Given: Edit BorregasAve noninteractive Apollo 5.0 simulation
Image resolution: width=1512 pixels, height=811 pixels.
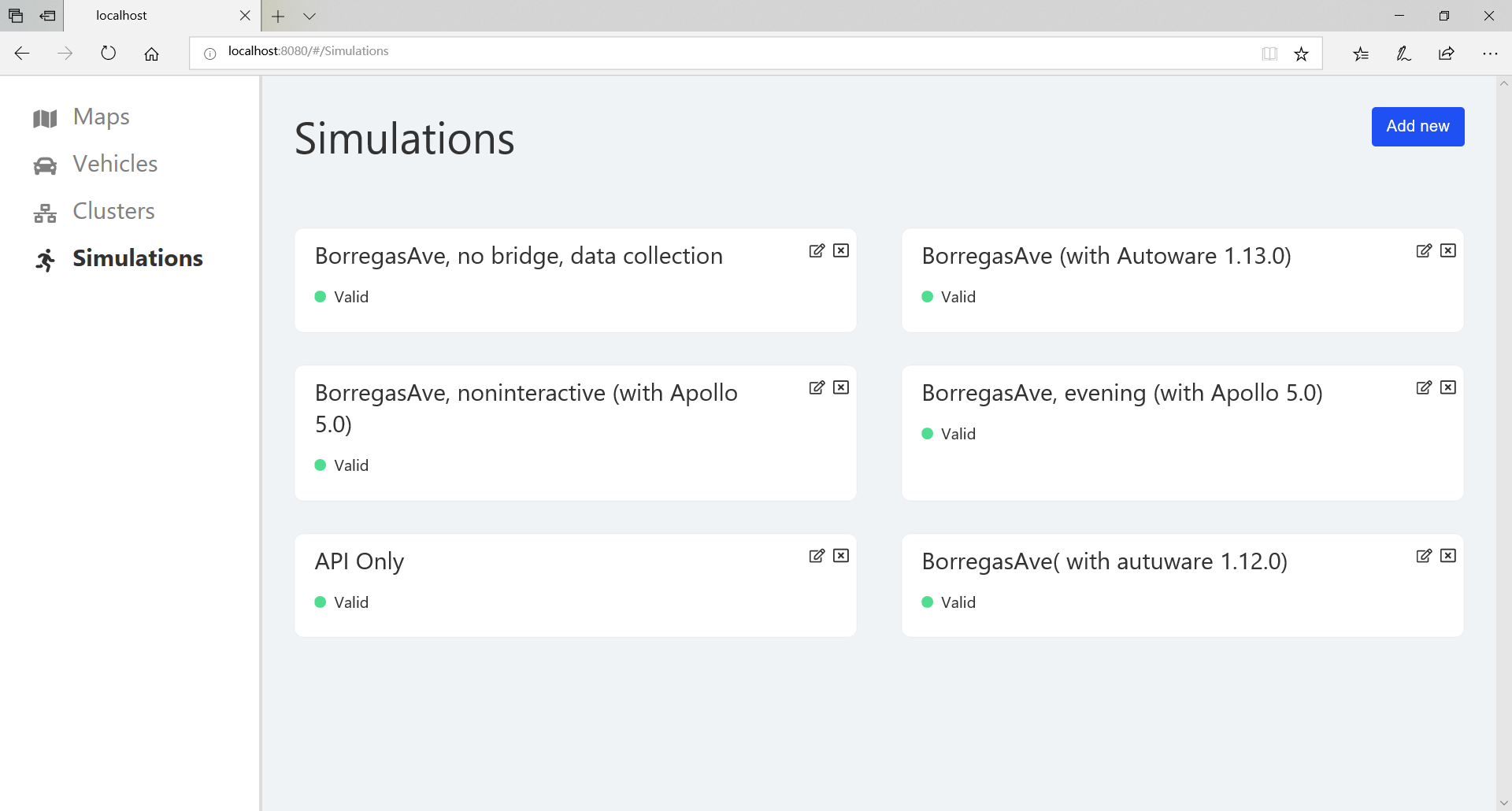Looking at the screenshot, I should click(817, 387).
